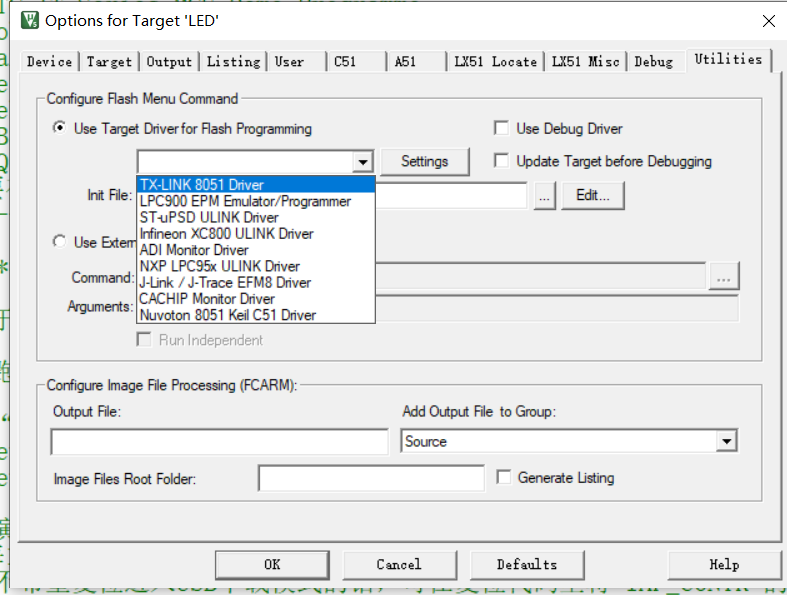Switch to the Target tab
This screenshot has height=595, width=787.
coord(109,62)
